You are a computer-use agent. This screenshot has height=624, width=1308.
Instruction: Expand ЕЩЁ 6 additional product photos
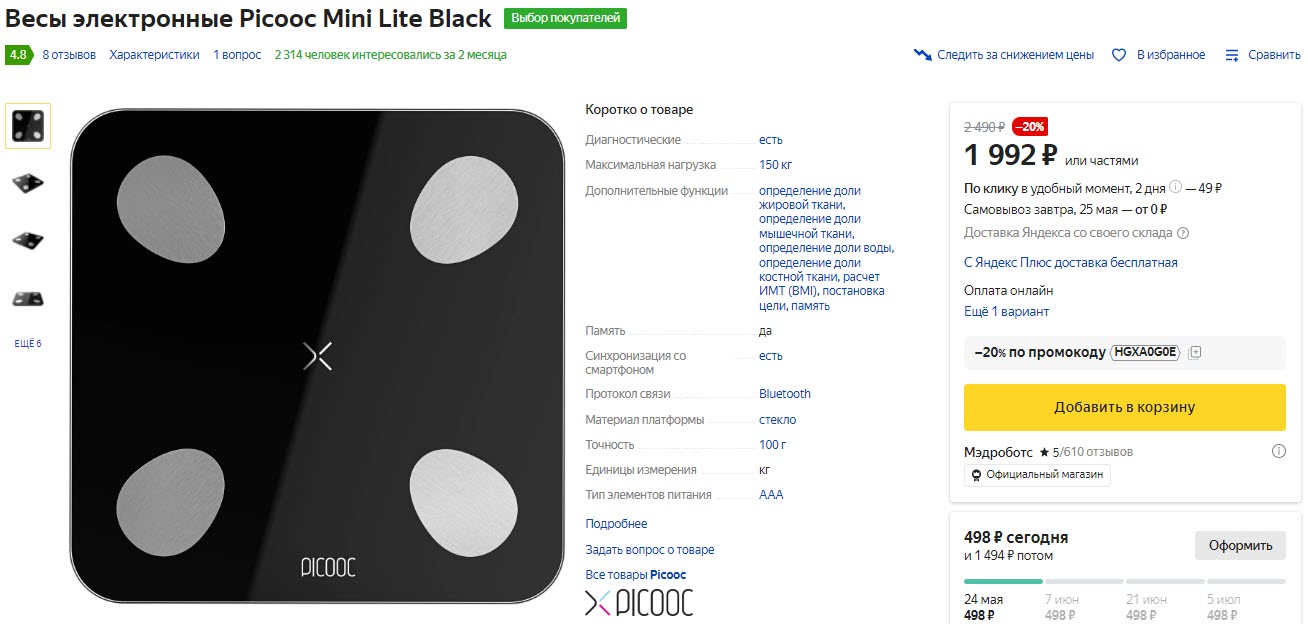point(27,342)
